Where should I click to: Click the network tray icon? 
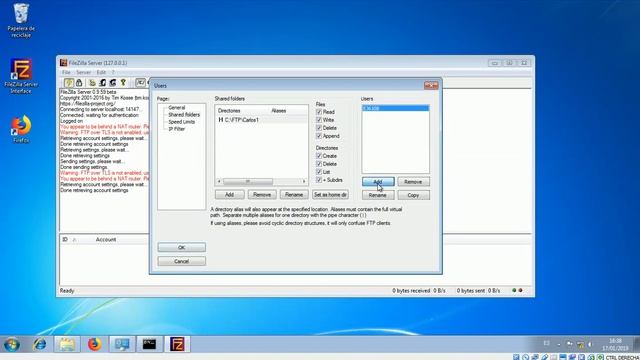coord(580,344)
